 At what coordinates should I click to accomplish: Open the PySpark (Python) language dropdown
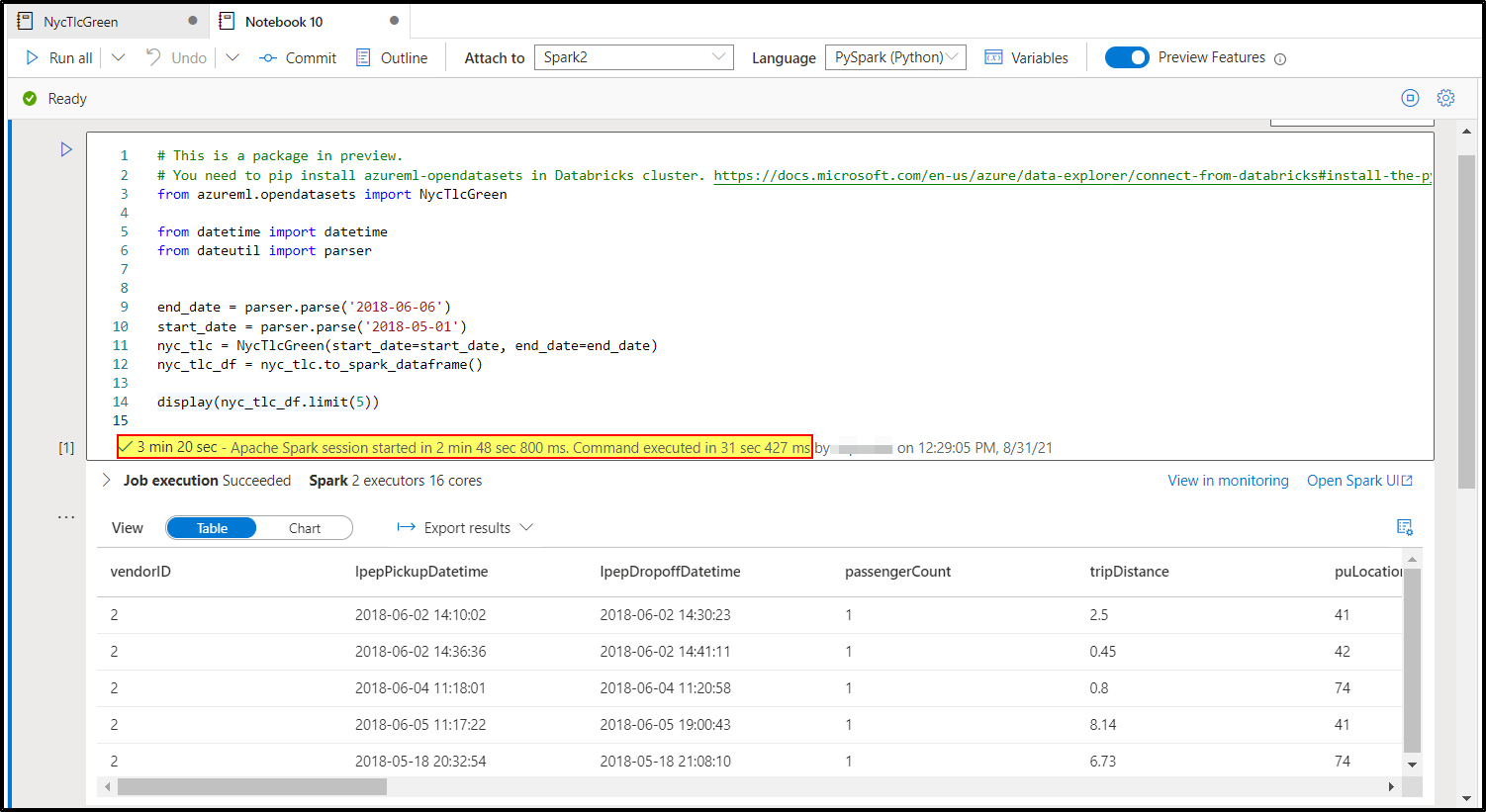(895, 57)
